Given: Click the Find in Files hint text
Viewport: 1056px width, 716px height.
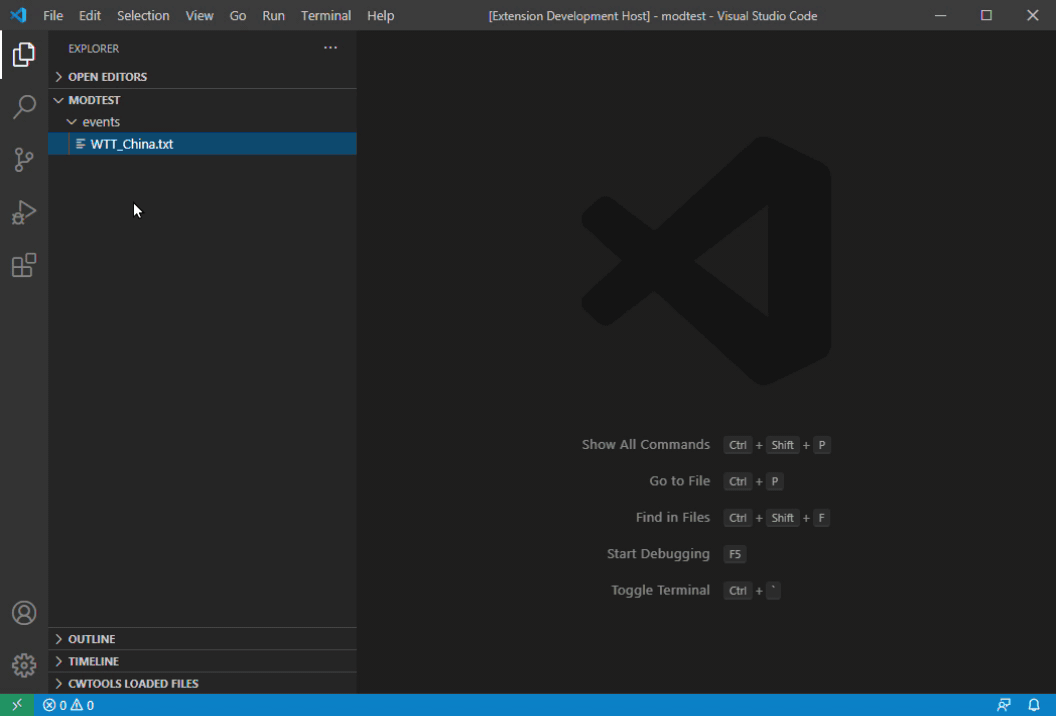Looking at the screenshot, I should (672, 517).
